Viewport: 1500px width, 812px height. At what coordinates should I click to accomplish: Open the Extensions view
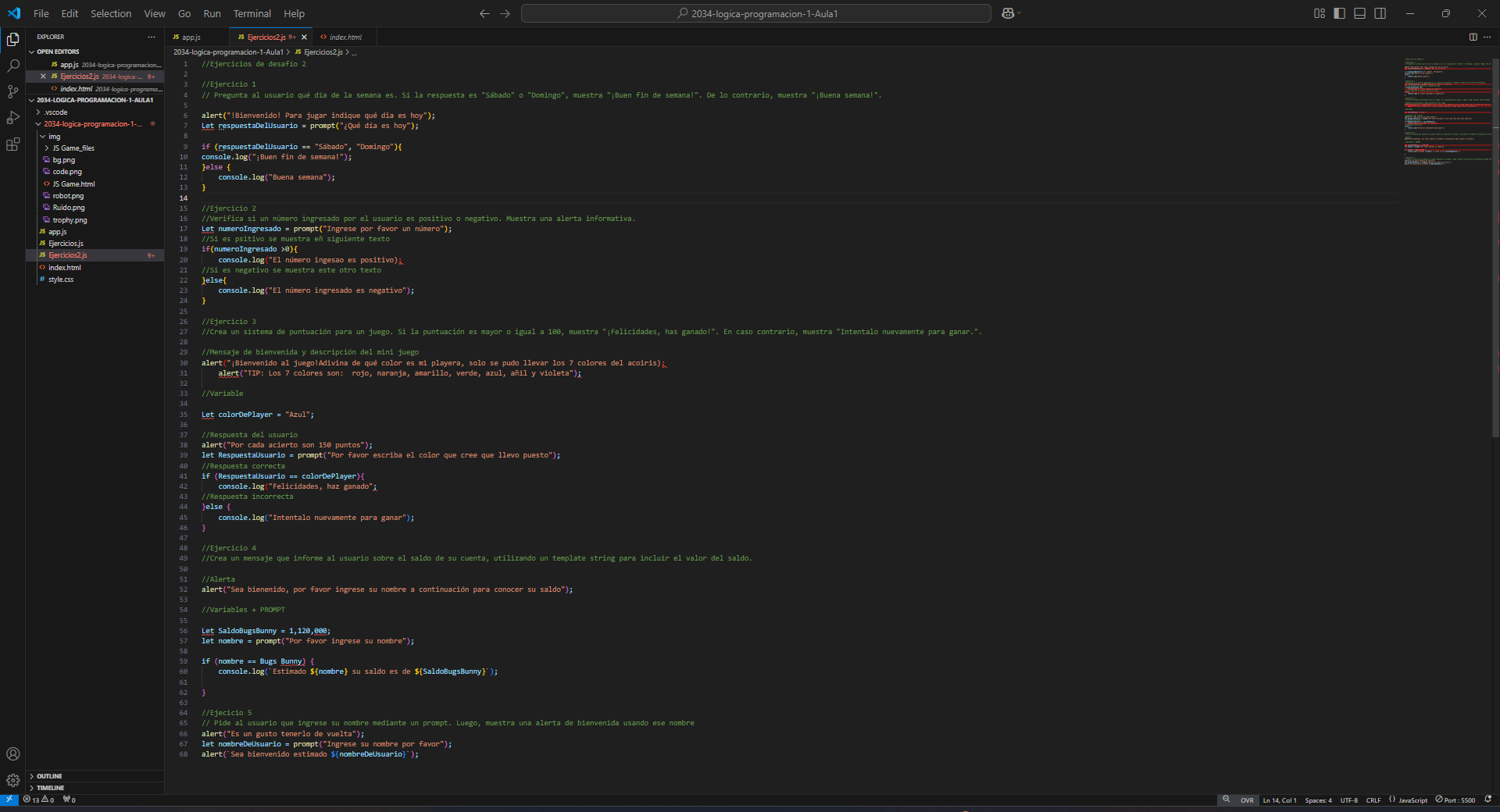coord(12,144)
